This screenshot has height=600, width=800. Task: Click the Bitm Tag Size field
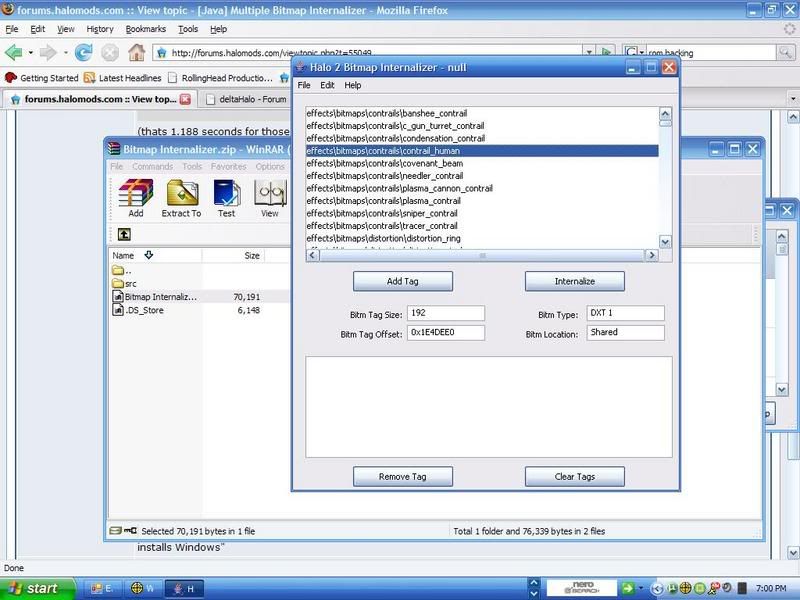click(x=446, y=313)
